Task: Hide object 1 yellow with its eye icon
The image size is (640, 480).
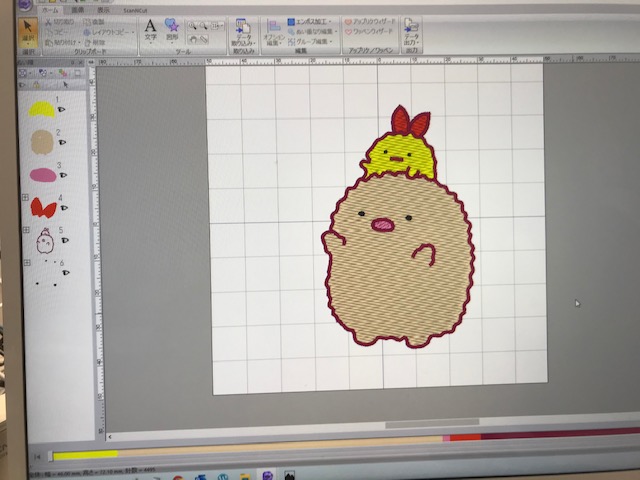Action: 62,109
